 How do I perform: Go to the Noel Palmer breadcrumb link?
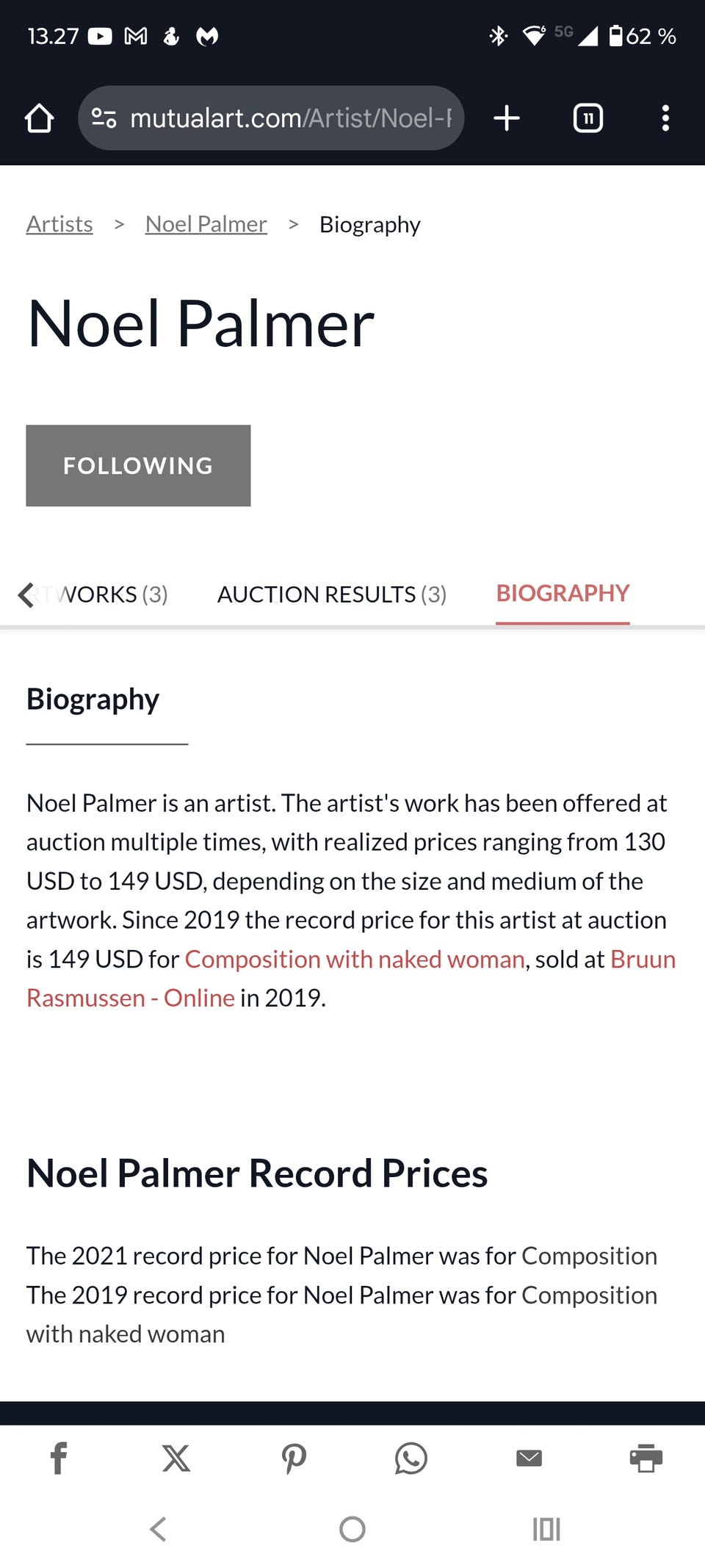(x=206, y=224)
